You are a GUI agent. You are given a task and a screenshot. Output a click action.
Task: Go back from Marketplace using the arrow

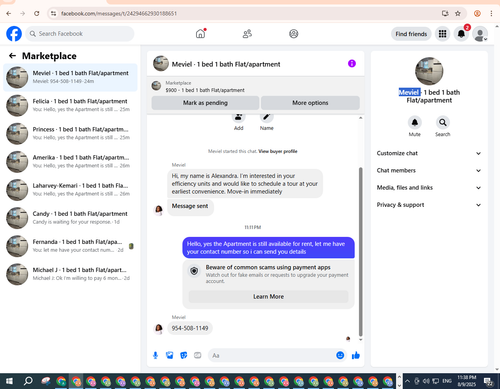(12, 56)
